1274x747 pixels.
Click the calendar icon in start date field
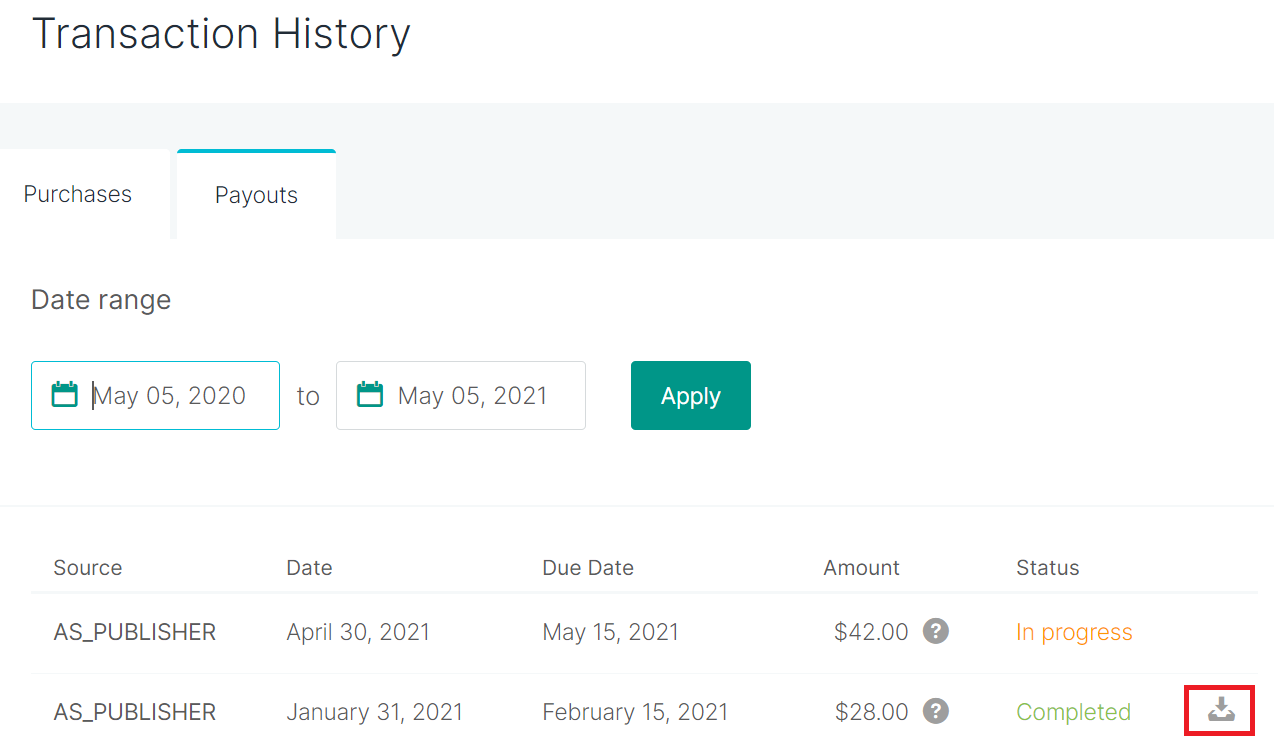[x=65, y=394]
